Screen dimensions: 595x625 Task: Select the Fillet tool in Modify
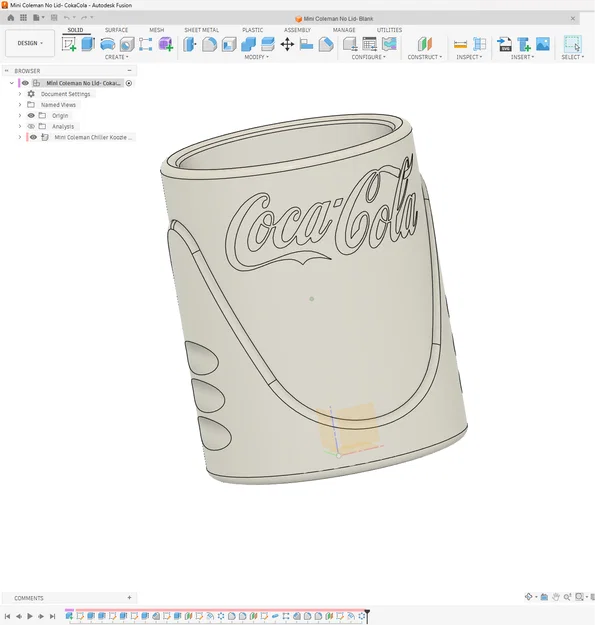coord(209,44)
